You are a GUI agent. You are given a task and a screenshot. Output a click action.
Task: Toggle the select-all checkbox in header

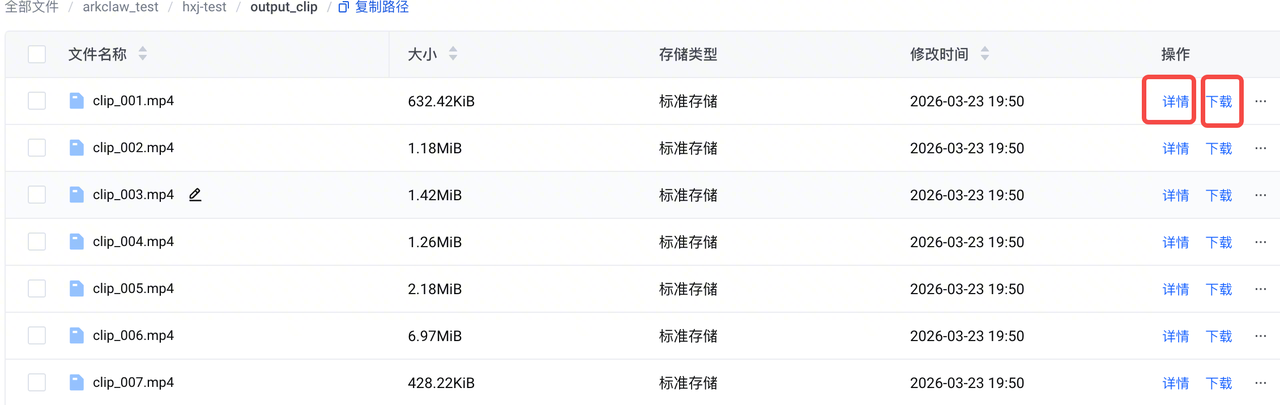(37, 54)
